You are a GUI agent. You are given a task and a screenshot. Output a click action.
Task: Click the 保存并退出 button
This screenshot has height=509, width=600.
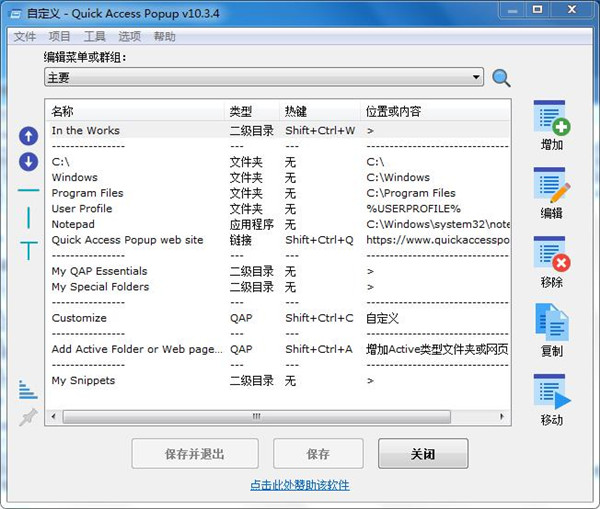(x=195, y=454)
